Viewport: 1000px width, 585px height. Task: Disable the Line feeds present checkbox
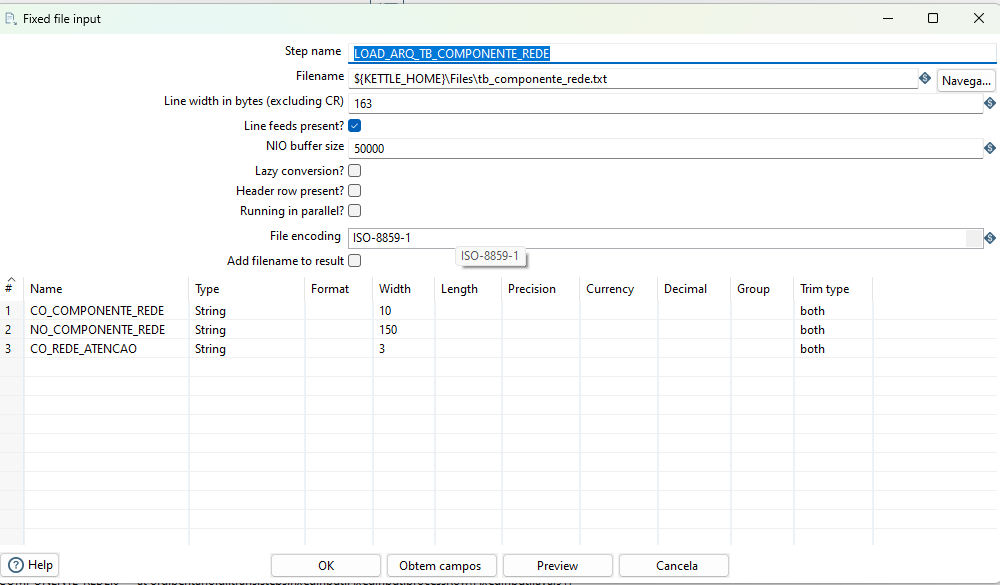tap(355, 126)
